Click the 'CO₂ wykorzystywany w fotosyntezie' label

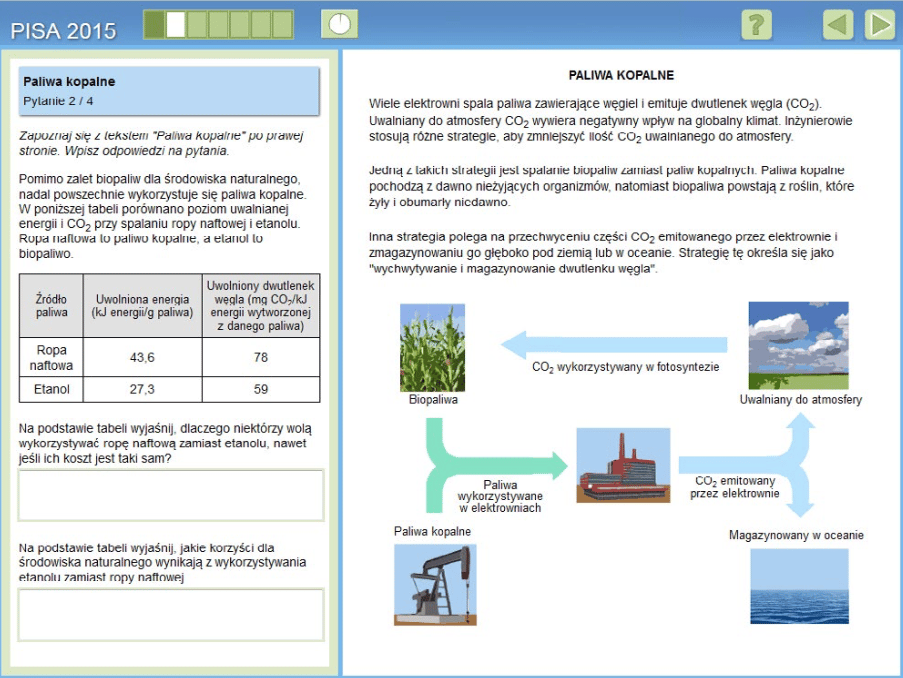[625, 367]
